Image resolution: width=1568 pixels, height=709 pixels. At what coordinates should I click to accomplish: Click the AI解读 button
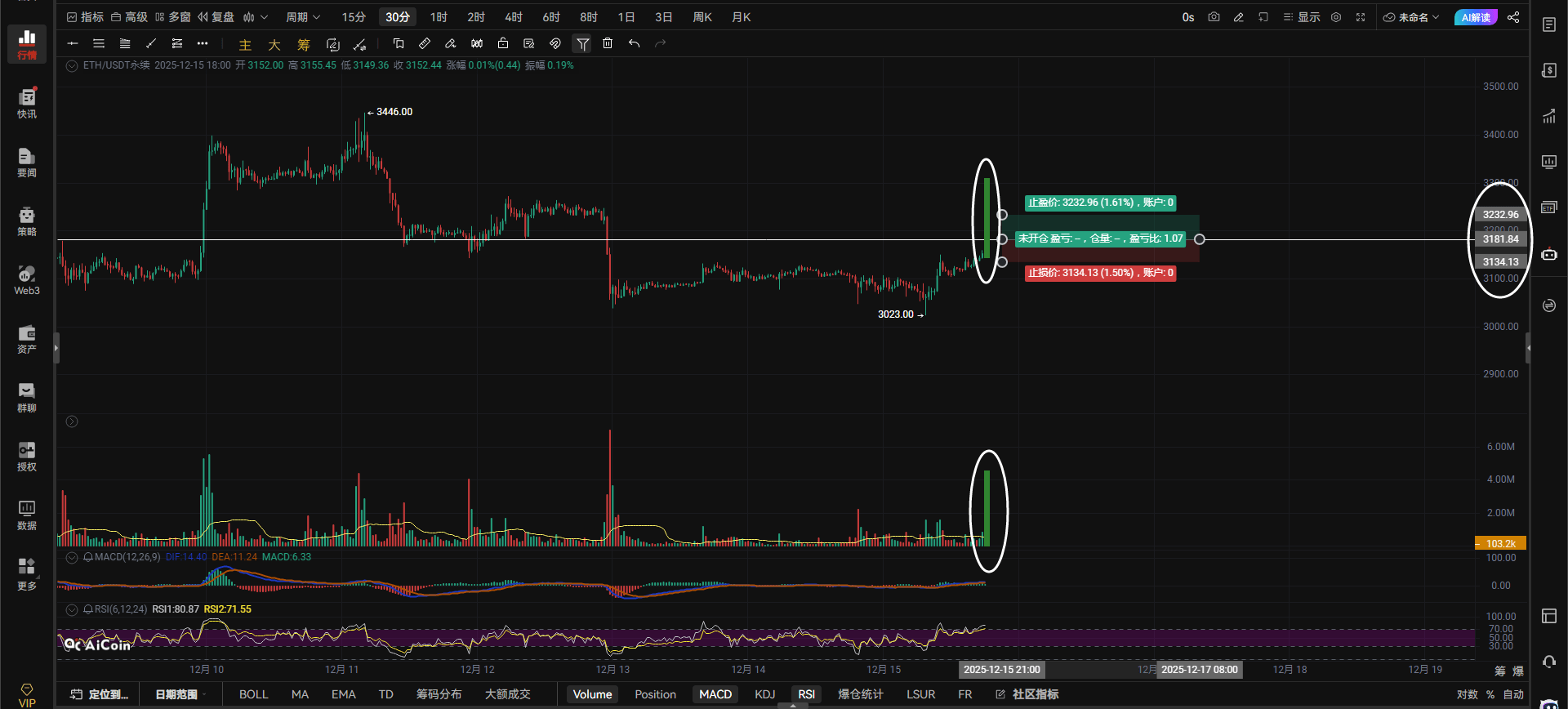[x=1476, y=17]
